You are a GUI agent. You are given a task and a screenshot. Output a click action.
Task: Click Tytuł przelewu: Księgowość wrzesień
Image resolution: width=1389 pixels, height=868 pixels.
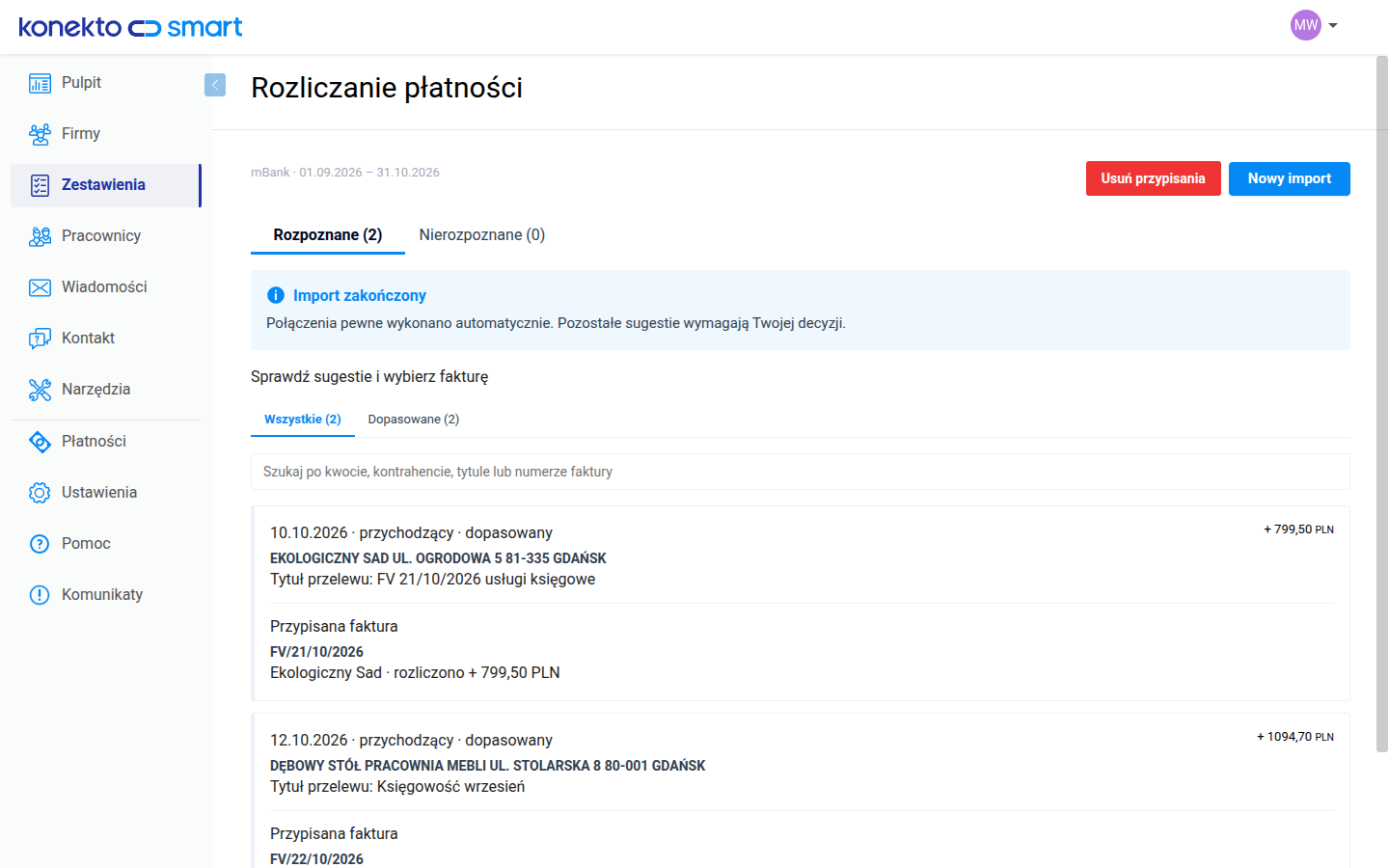[397, 787]
